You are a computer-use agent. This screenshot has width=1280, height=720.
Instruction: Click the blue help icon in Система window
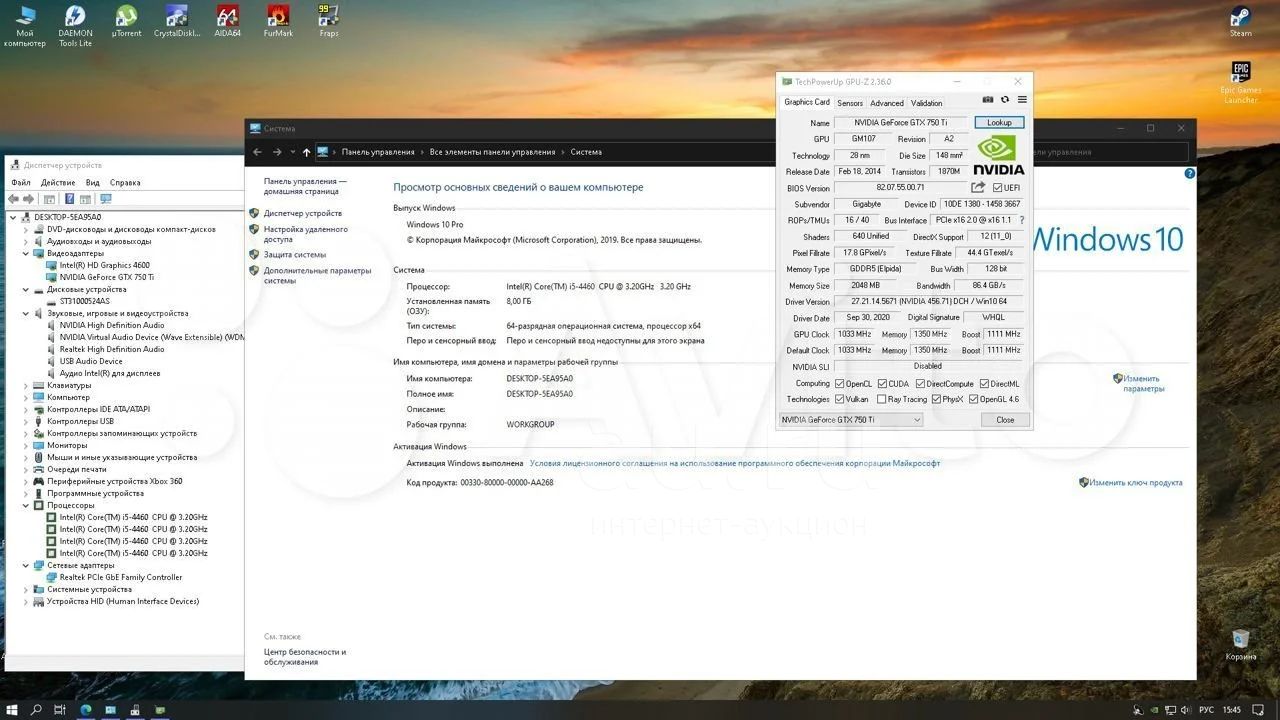click(x=1190, y=173)
